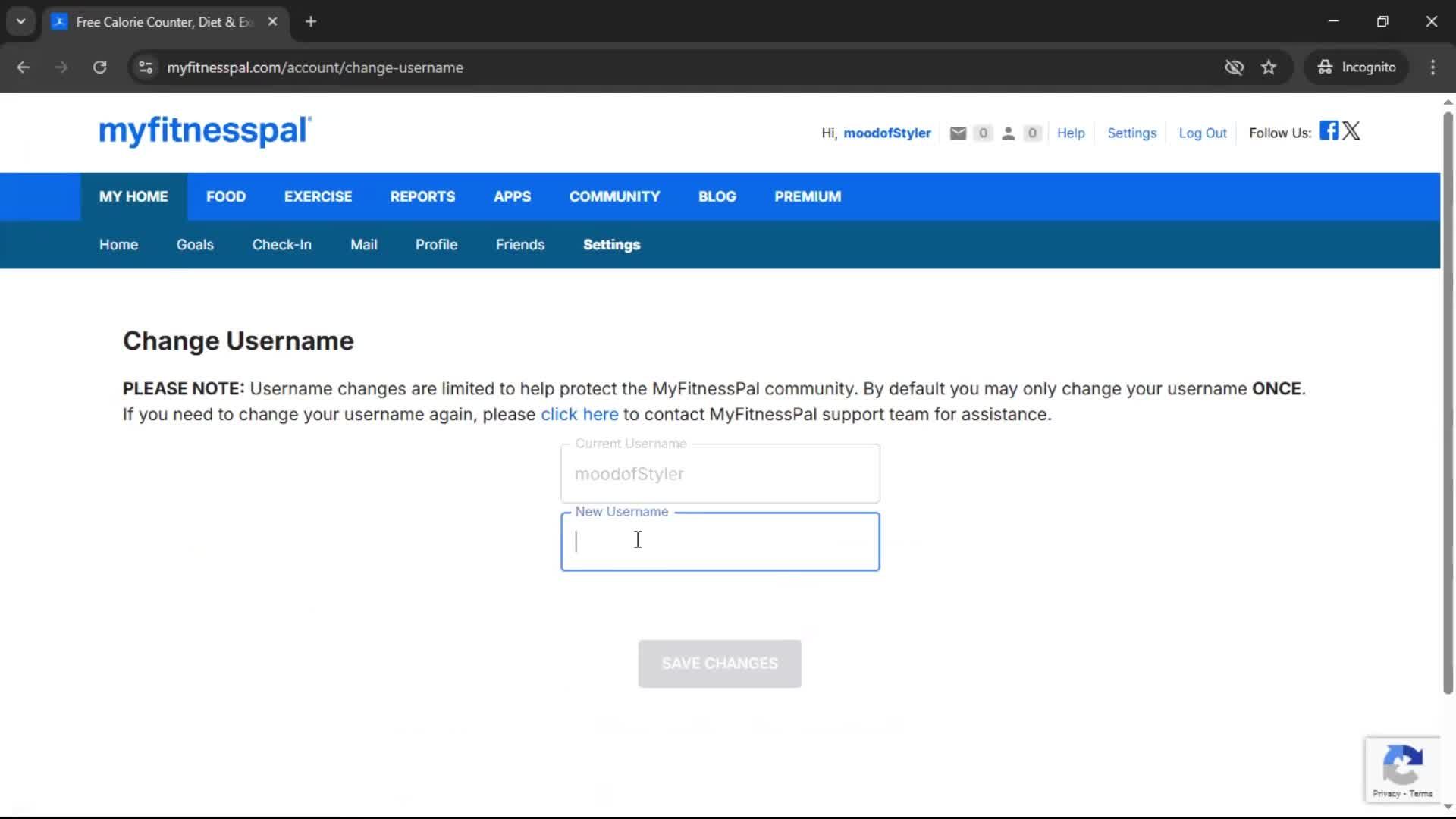Click the Log Out link
This screenshot has height=819, width=1456.
[1202, 133]
